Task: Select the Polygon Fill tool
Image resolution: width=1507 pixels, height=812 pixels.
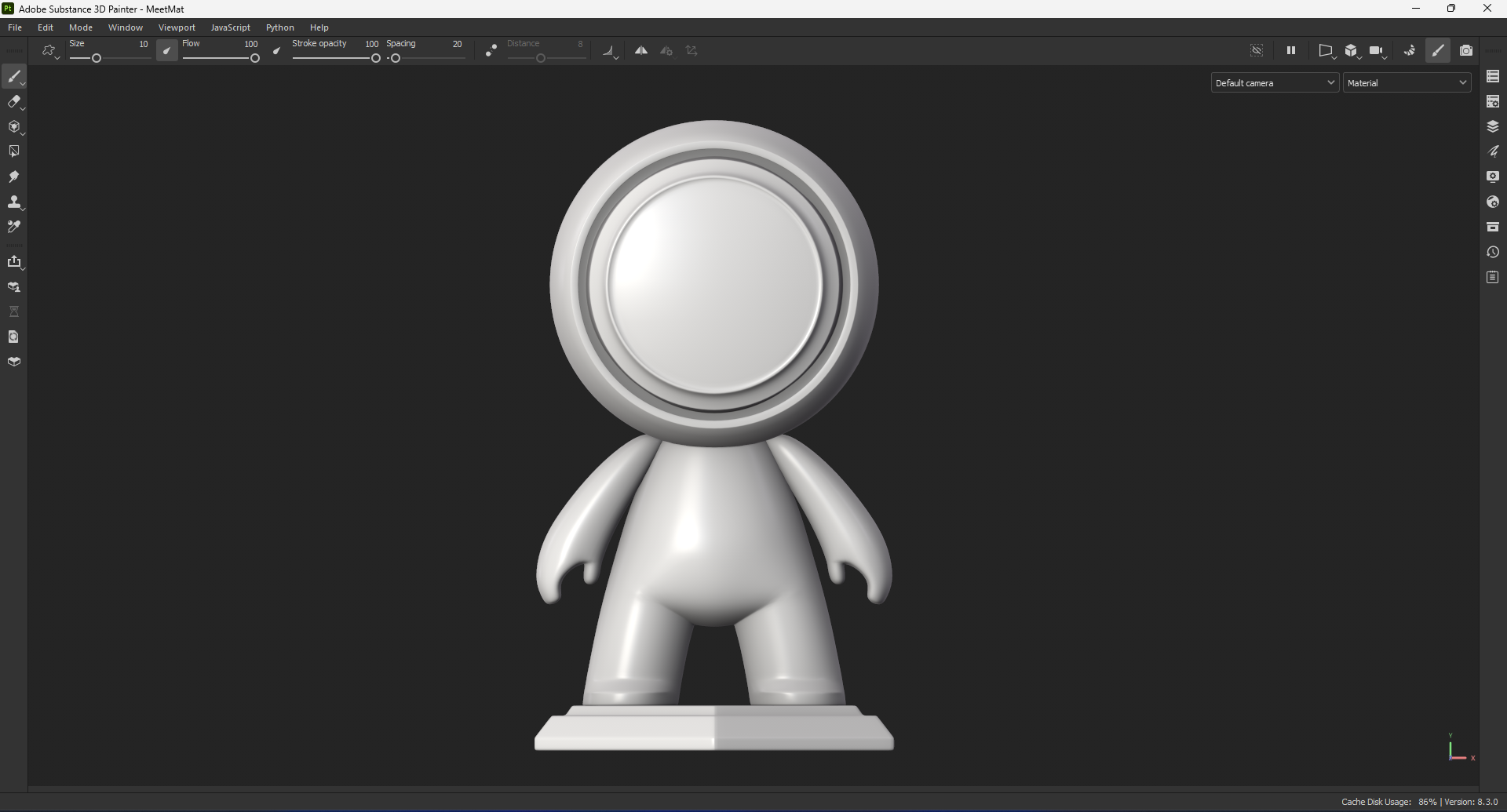Action: (14, 150)
